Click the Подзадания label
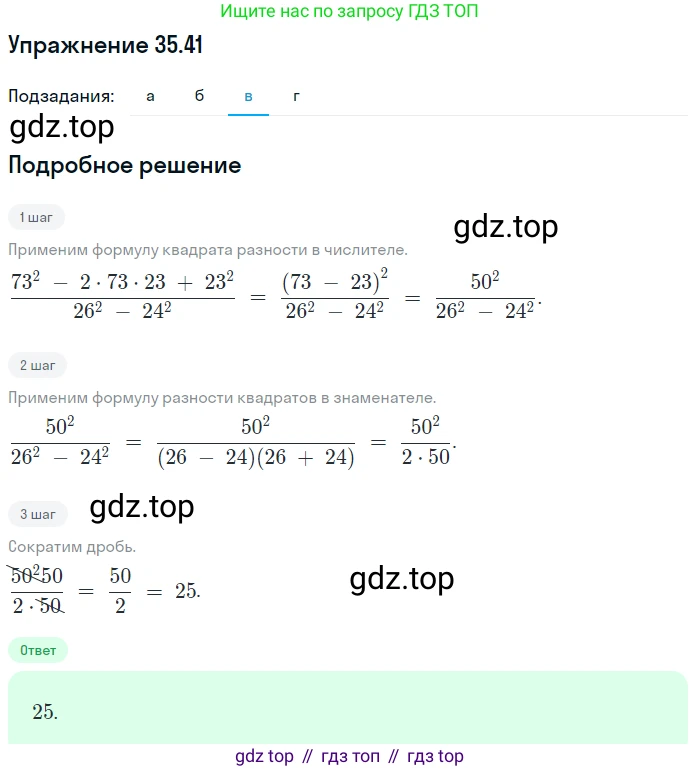700x771 pixels. coord(61,96)
